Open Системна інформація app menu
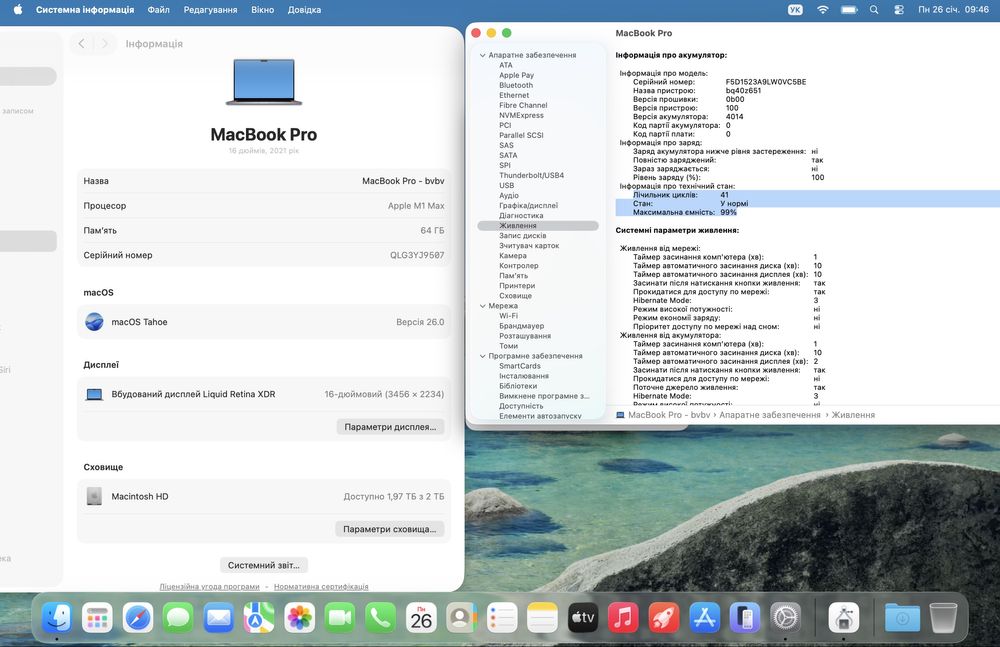Image resolution: width=1000 pixels, height=647 pixels. point(85,10)
